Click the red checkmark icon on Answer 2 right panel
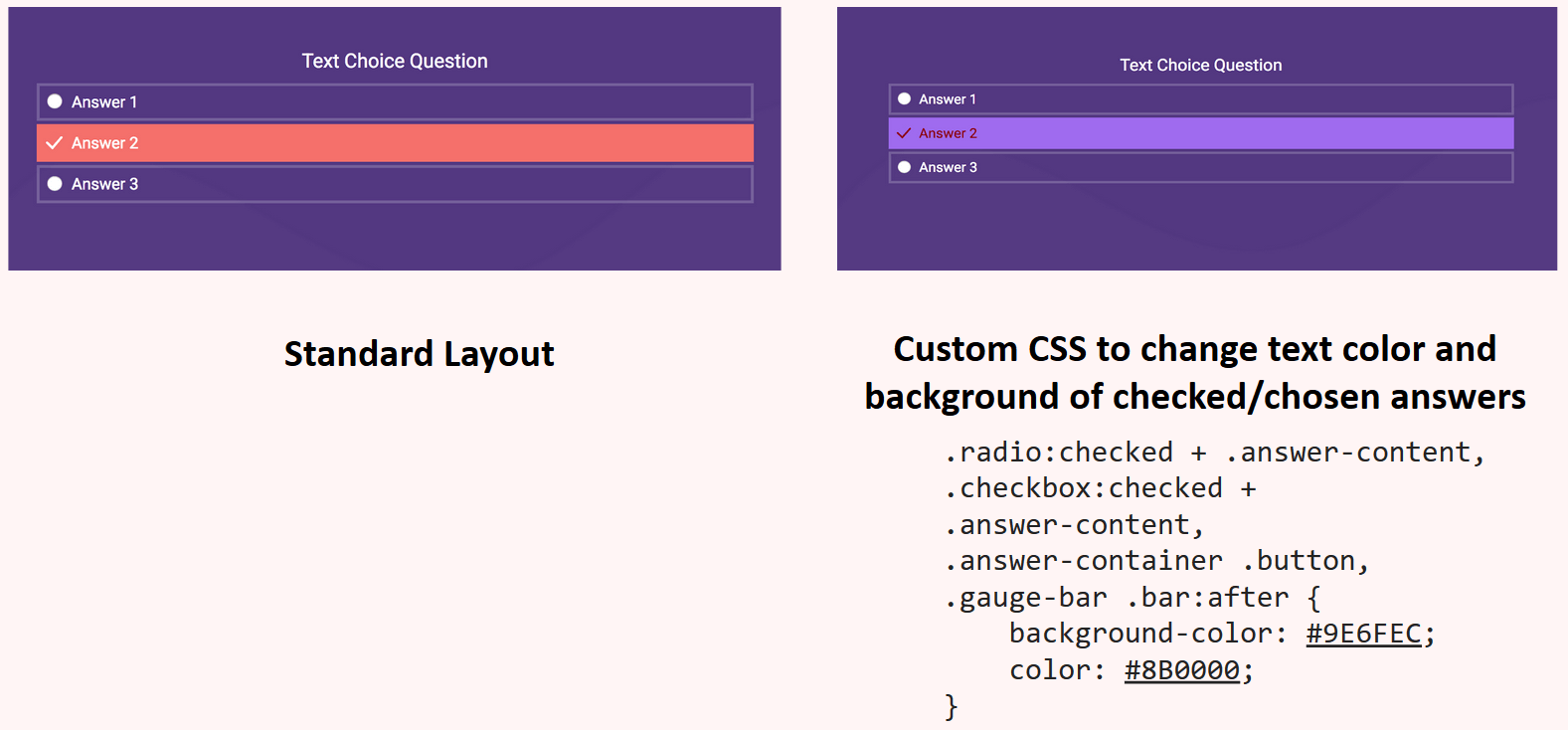1568x730 pixels. tap(904, 132)
